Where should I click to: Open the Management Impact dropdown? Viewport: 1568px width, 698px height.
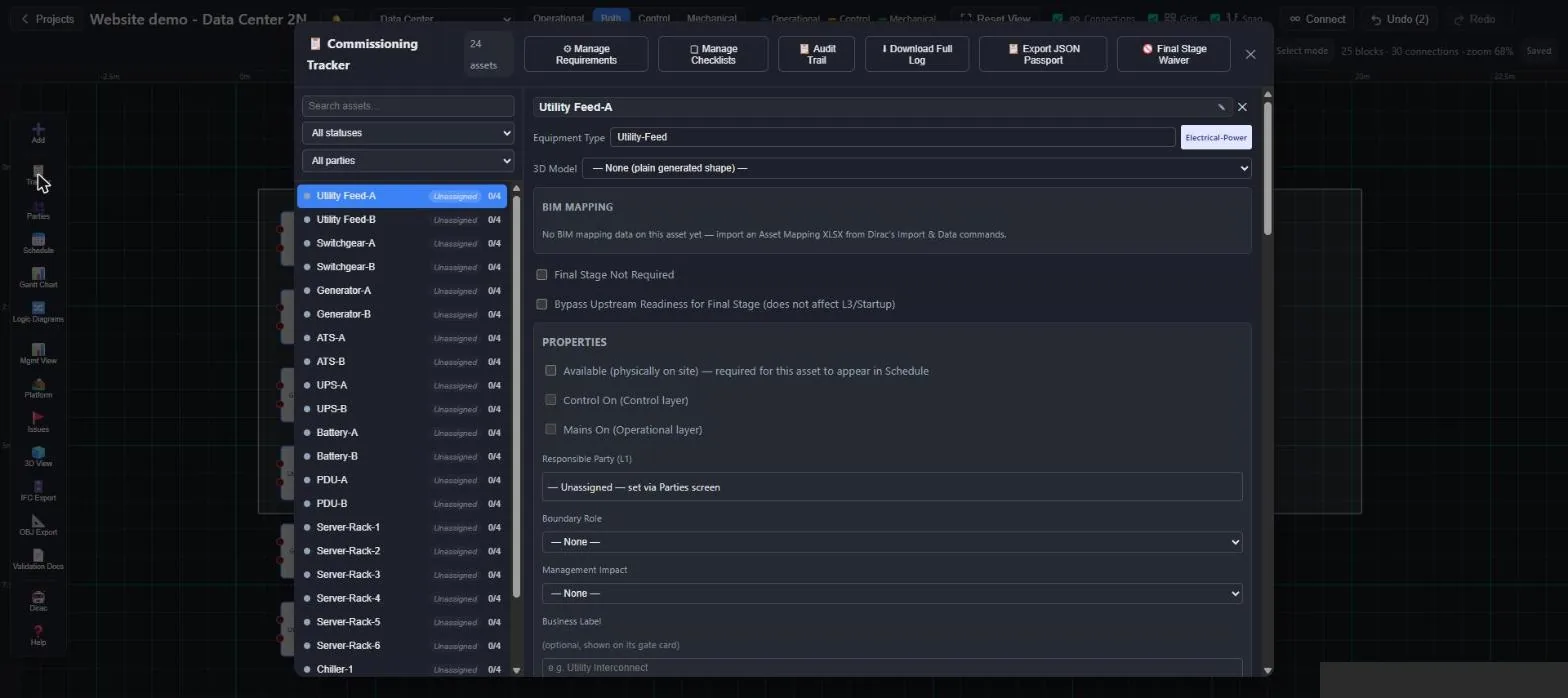[892, 594]
